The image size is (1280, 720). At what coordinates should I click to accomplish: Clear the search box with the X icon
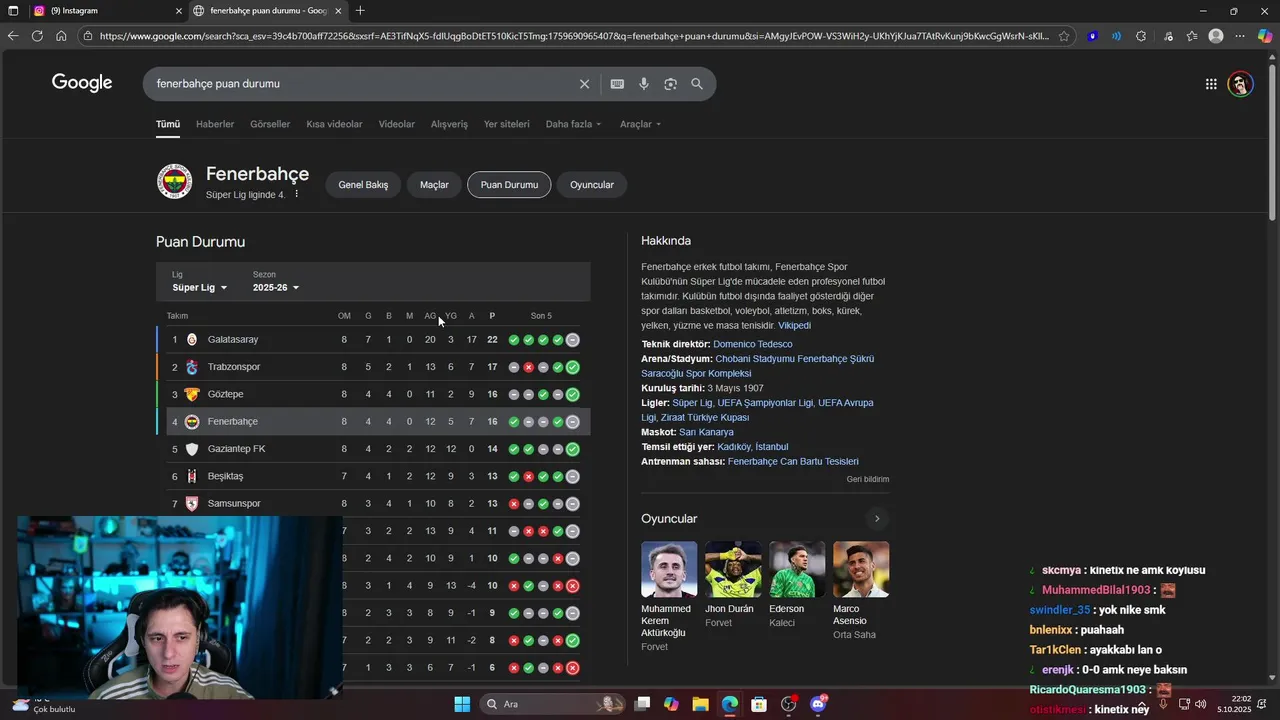pyautogui.click(x=585, y=84)
